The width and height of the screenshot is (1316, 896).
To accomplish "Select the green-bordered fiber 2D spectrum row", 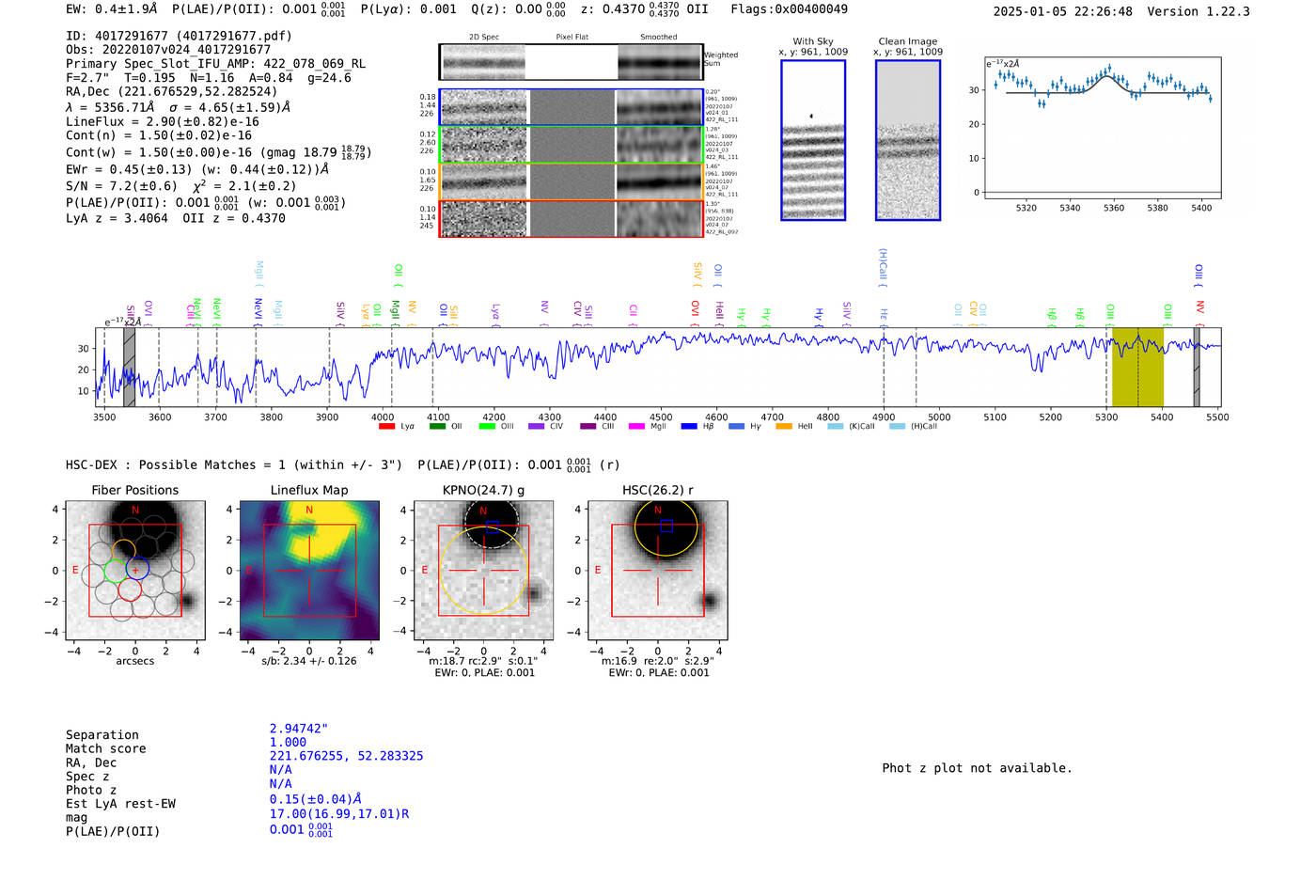I will pyautogui.click(x=571, y=145).
